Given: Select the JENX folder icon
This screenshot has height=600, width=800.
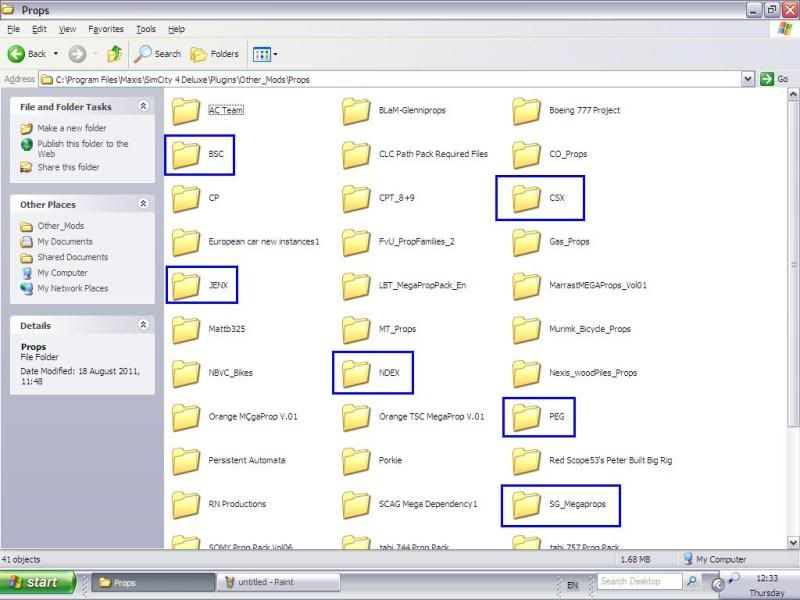Looking at the screenshot, I should click(186, 286).
